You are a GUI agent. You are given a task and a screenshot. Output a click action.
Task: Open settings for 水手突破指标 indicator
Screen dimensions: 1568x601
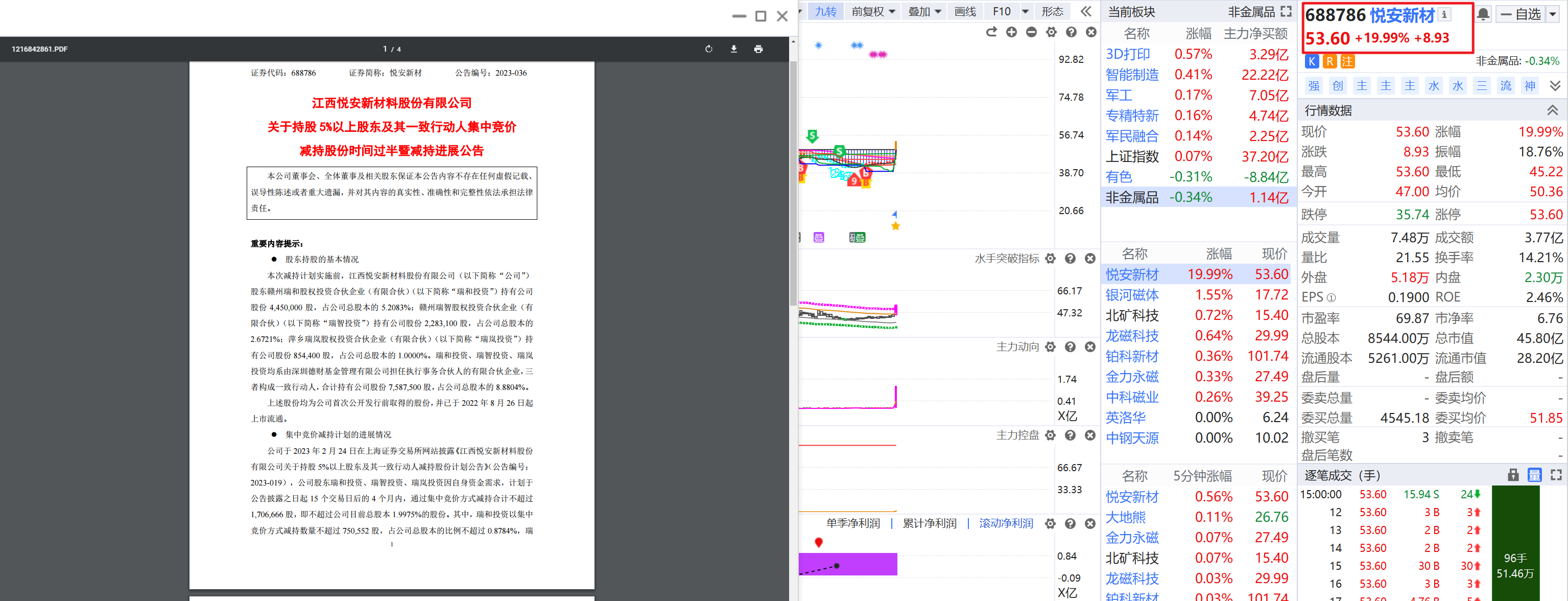1050,259
